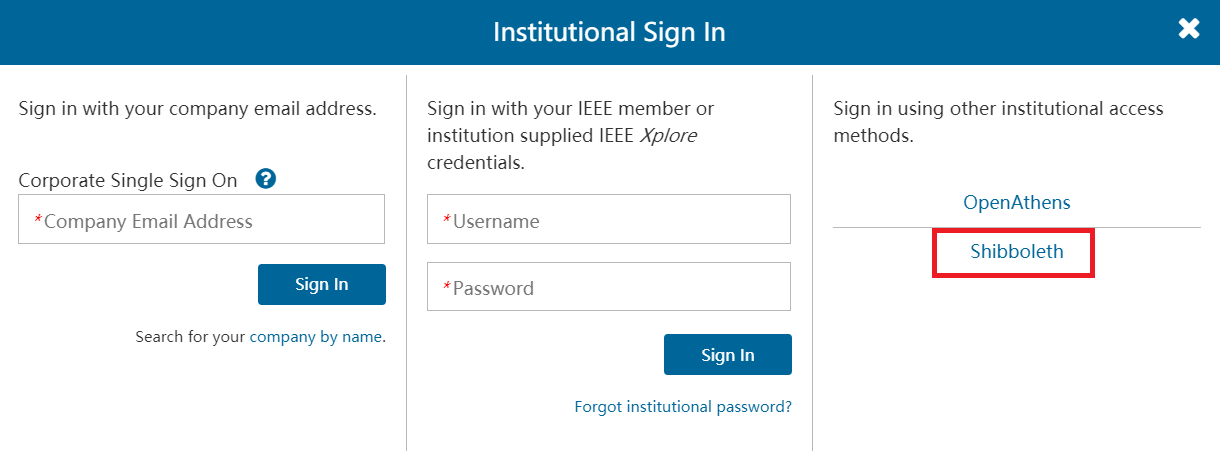The width and height of the screenshot is (1220, 451).
Task: Focus the Company Email Address field
Action: 201,220
